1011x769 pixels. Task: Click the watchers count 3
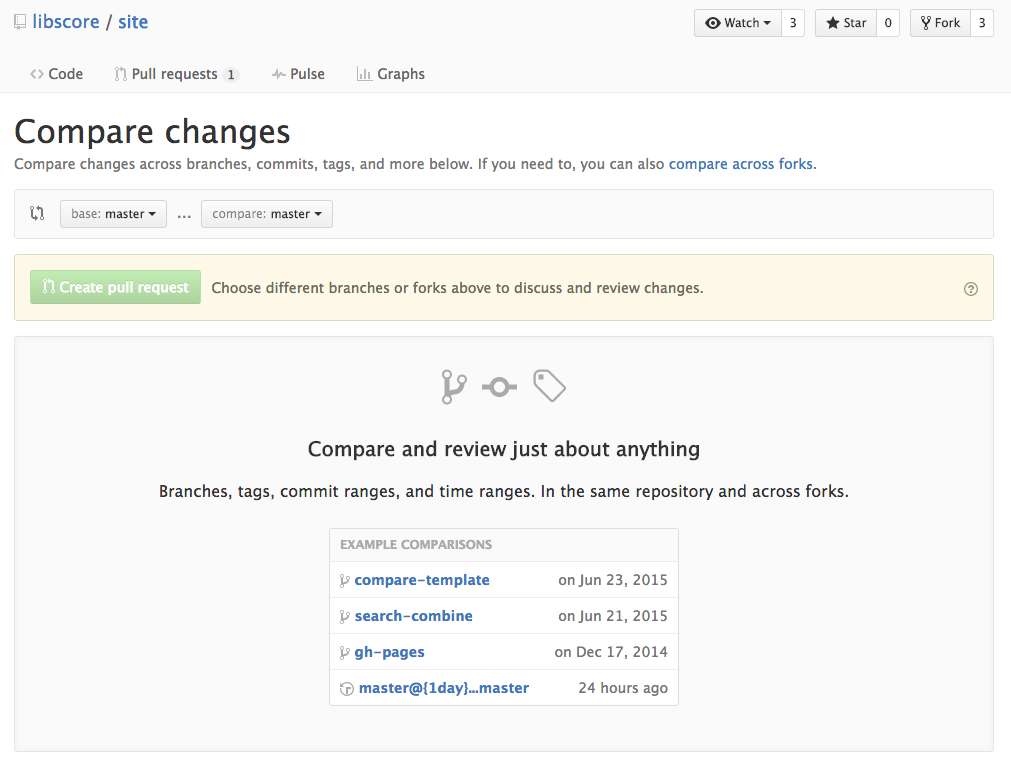[793, 23]
